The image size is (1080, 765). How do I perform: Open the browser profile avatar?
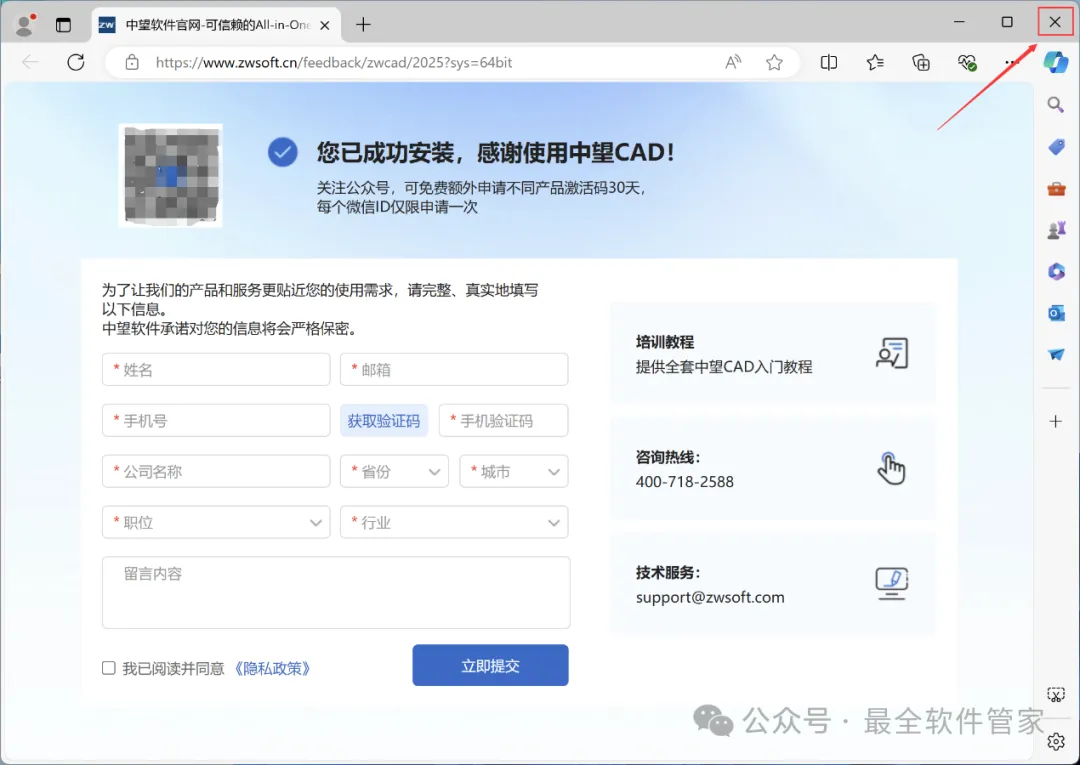[x=25, y=25]
